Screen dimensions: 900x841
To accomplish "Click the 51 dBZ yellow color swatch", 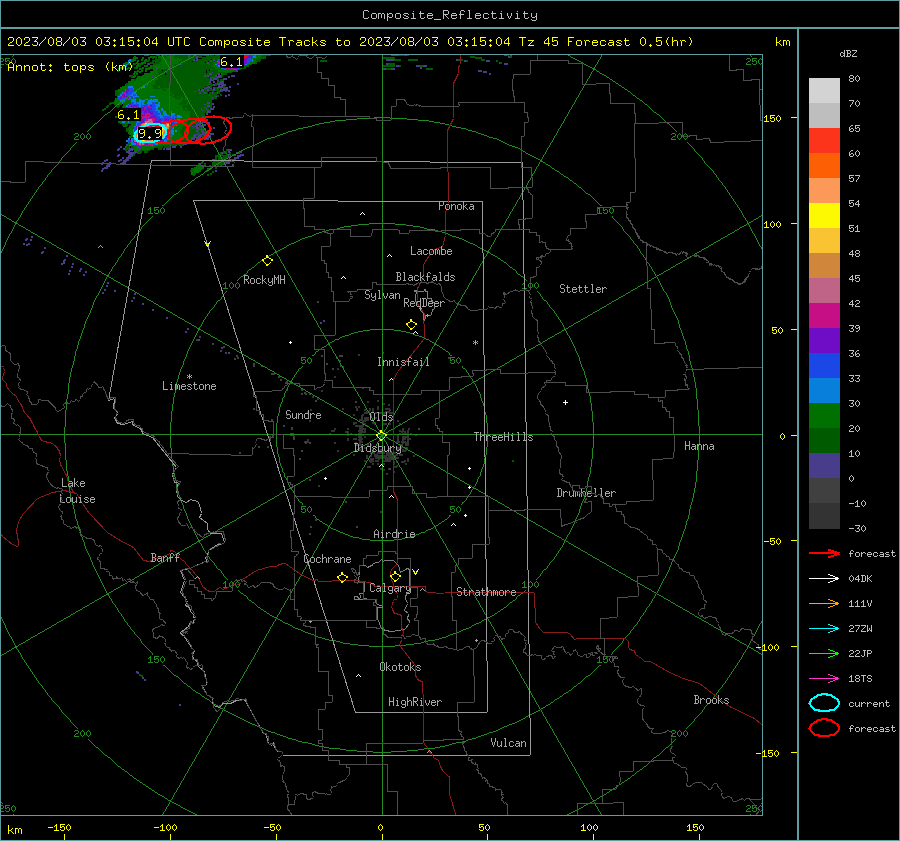I will point(824,215).
